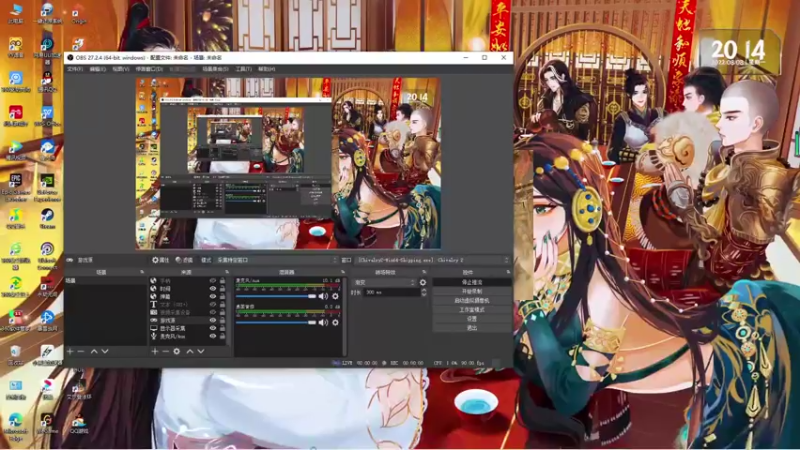Toggle visibility eye of 文本 (GDI+) source
This screenshot has width=800, height=450.
click(x=213, y=305)
